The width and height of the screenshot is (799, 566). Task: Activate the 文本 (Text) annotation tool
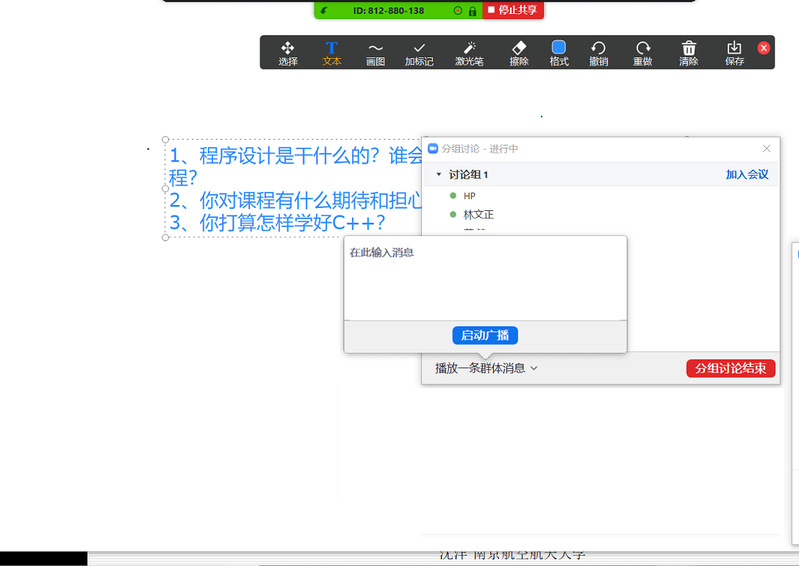tap(332, 53)
